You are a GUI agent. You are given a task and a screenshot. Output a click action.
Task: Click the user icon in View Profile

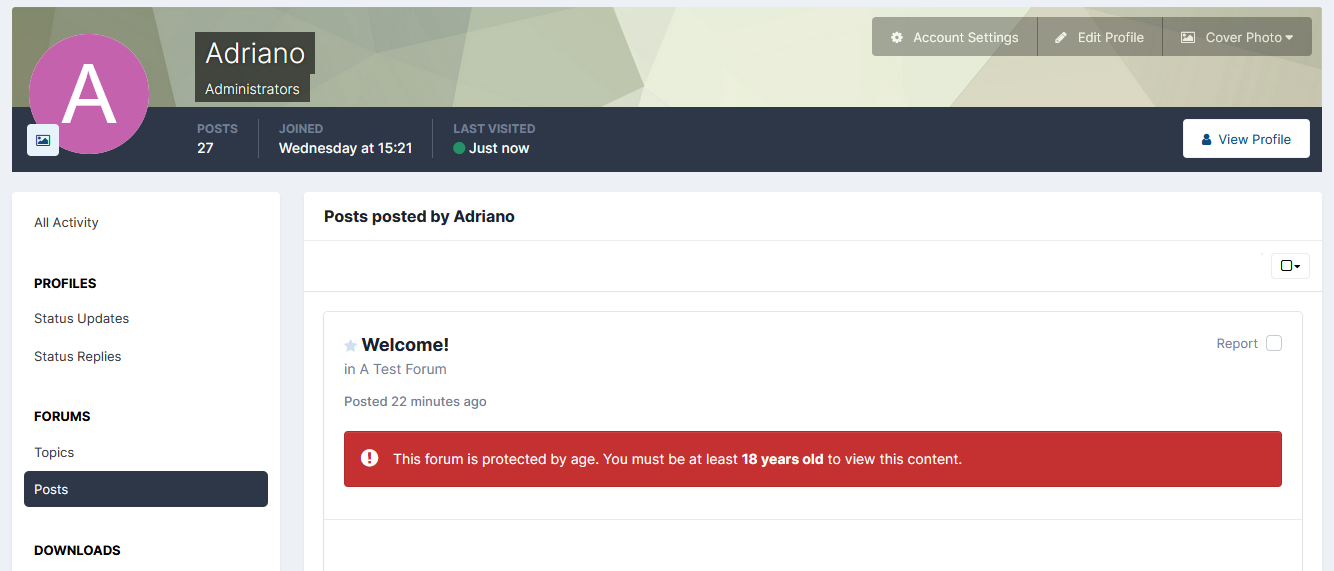point(1206,140)
